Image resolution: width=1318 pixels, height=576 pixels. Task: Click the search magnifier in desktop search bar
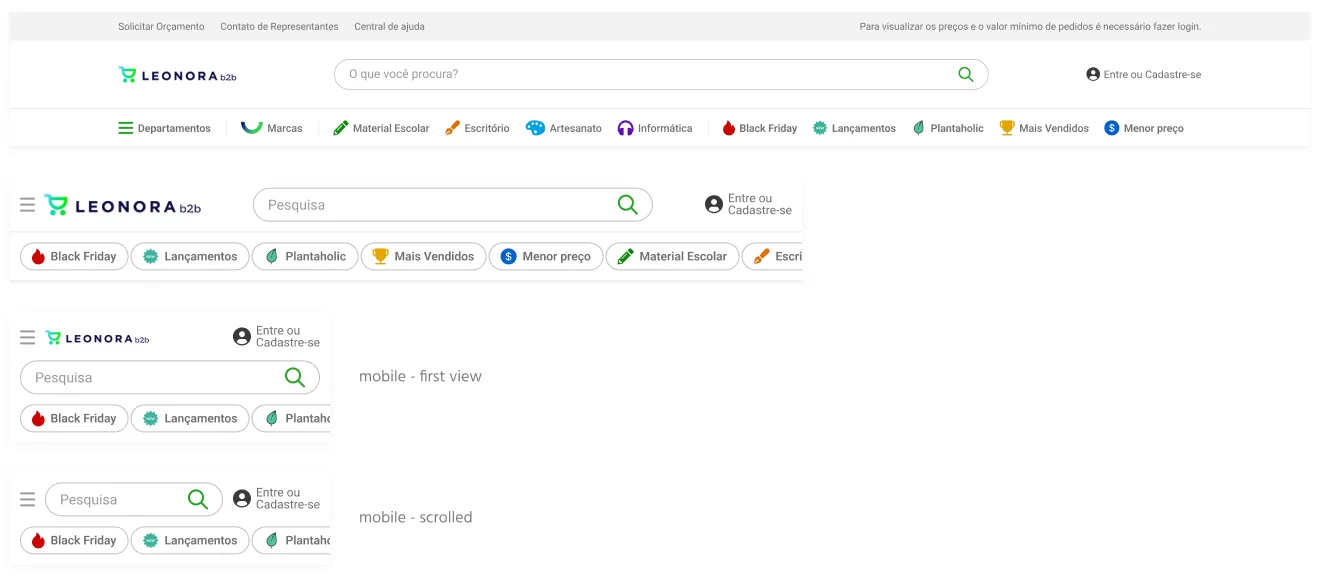pos(965,74)
